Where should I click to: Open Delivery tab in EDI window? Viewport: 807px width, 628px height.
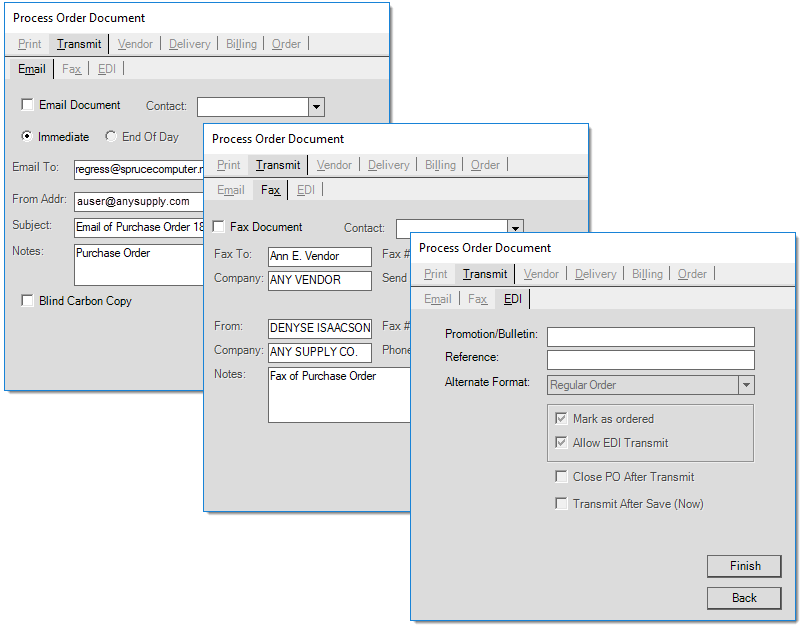596,274
